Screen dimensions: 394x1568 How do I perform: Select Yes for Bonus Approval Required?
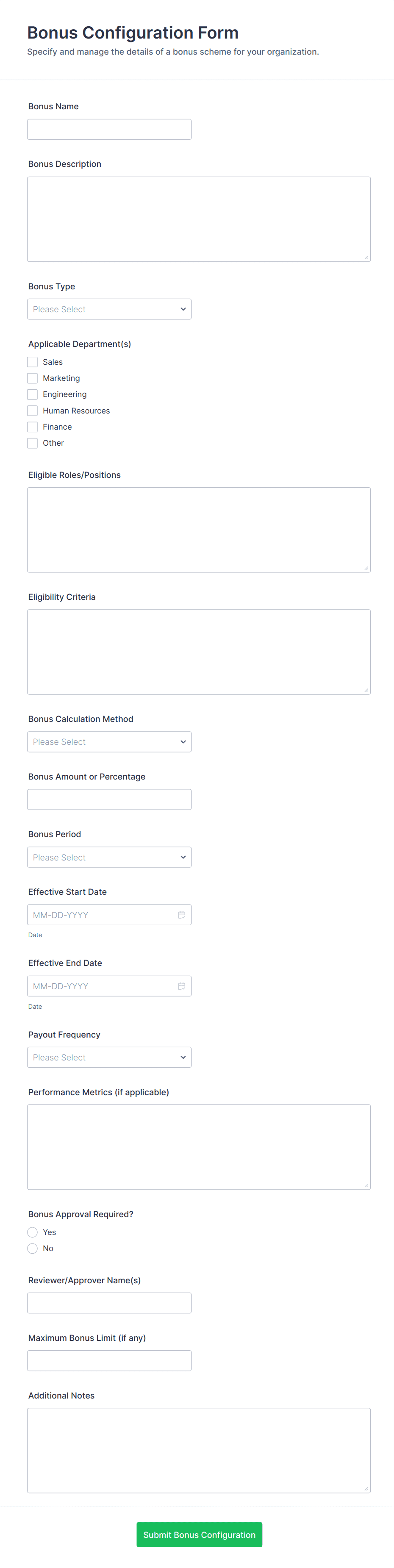33,1232
